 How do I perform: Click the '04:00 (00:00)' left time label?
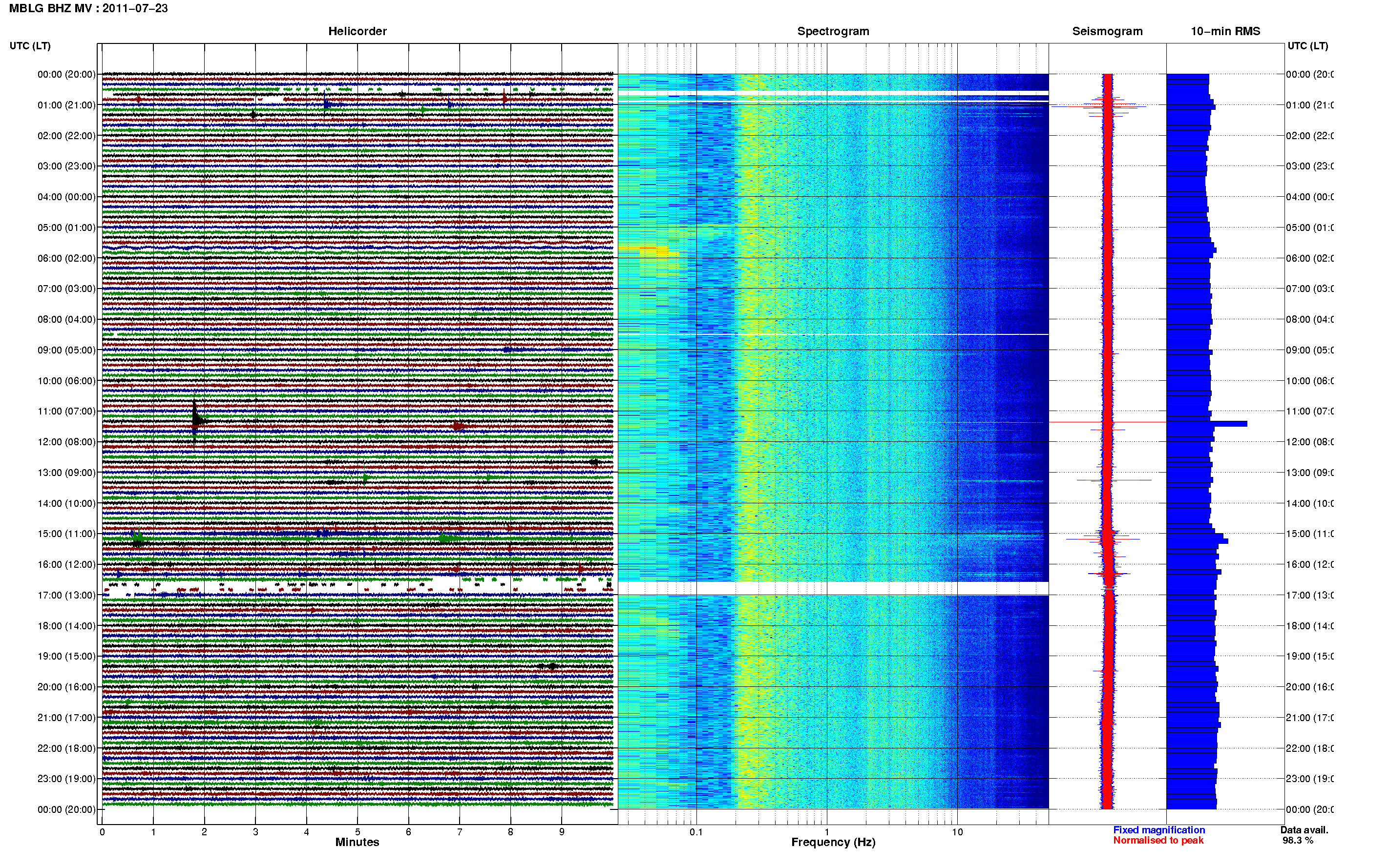[x=66, y=197]
